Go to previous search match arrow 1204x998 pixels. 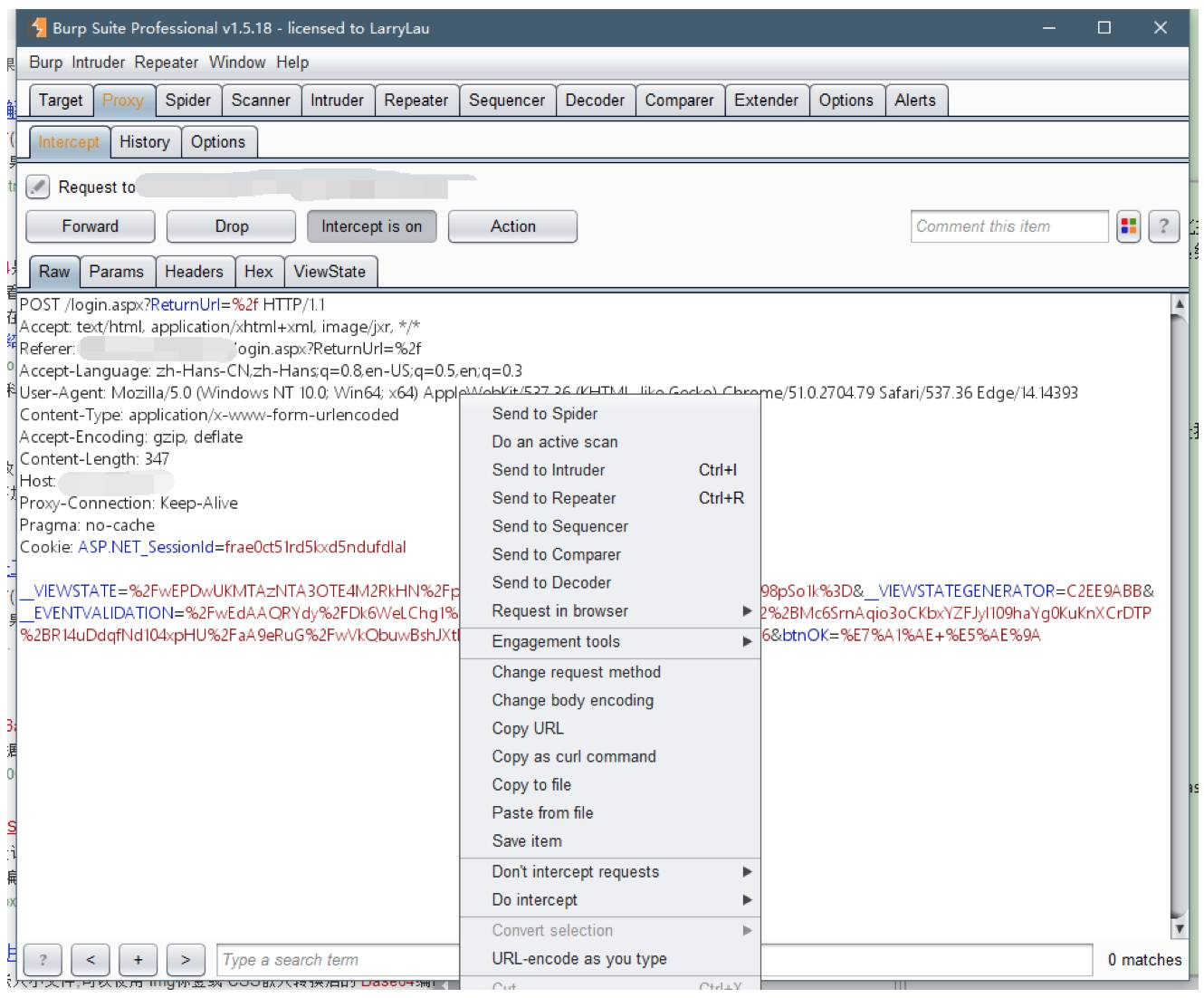[x=91, y=960]
